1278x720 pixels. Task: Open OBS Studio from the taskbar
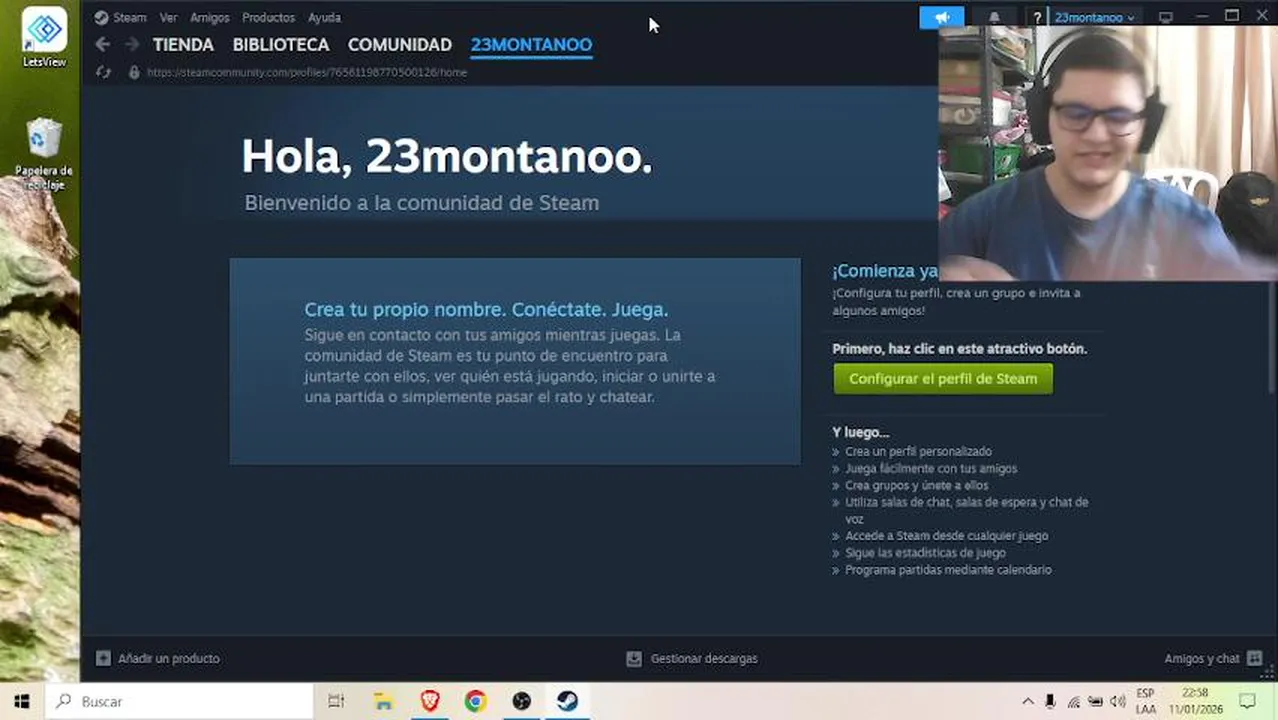(x=521, y=701)
